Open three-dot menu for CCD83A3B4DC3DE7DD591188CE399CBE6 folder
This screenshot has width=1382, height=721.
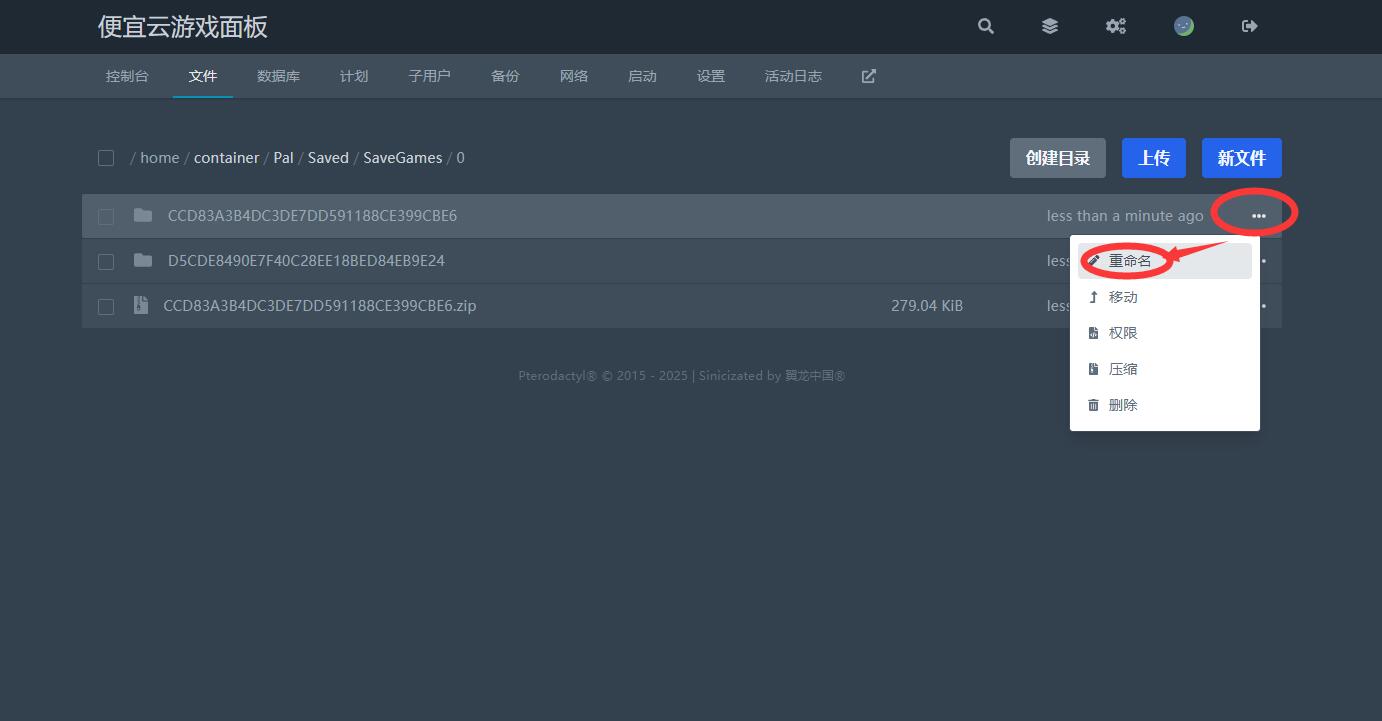1258,216
